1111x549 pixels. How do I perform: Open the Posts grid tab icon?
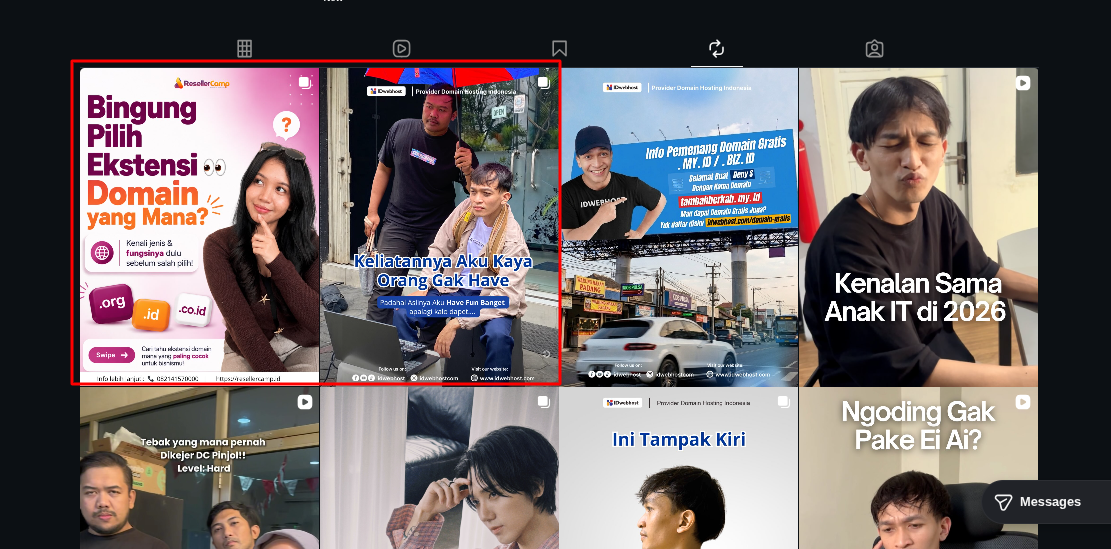(x=244, y=48)
